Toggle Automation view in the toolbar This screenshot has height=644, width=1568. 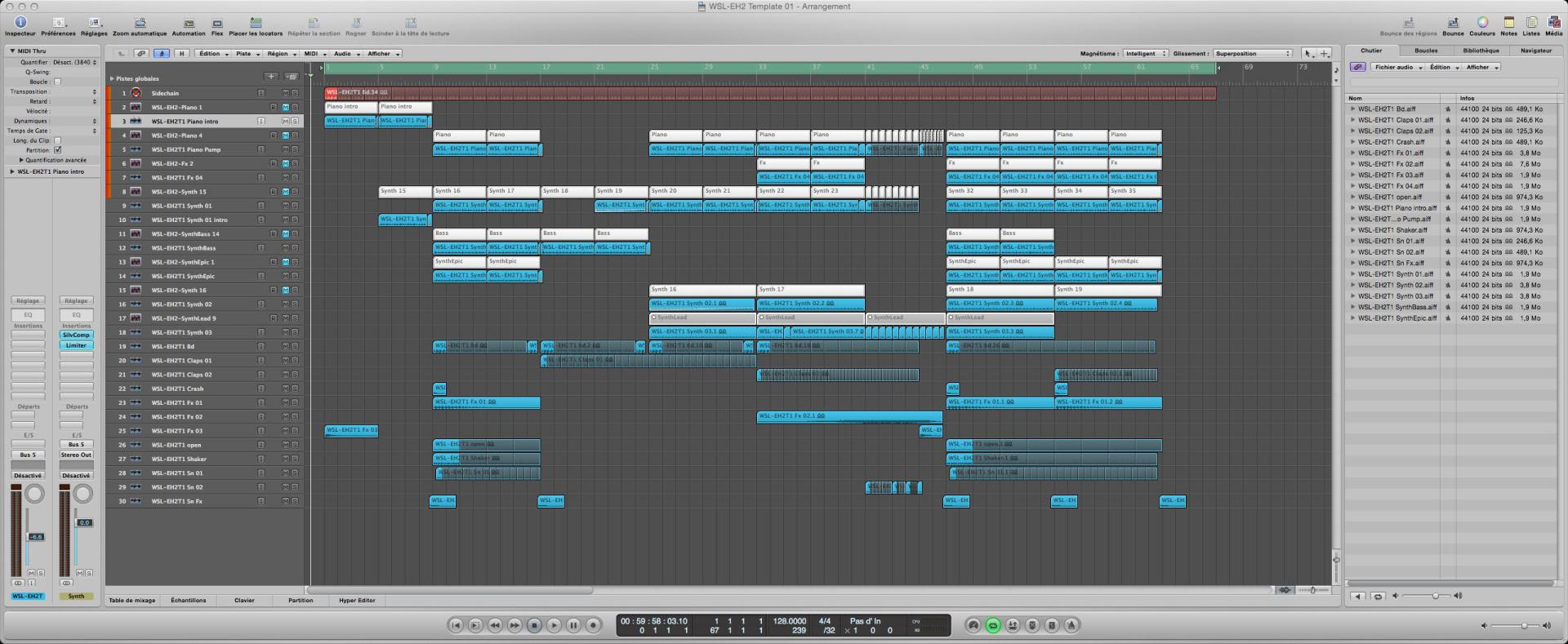click(x=189, y=23)
